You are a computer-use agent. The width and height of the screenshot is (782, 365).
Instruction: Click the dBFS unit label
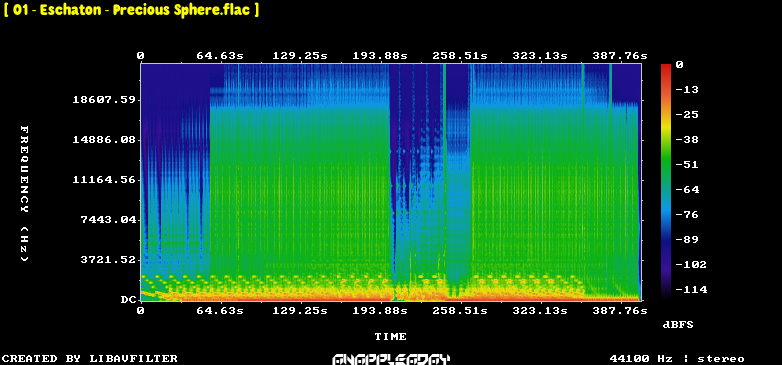pos(678,325)
